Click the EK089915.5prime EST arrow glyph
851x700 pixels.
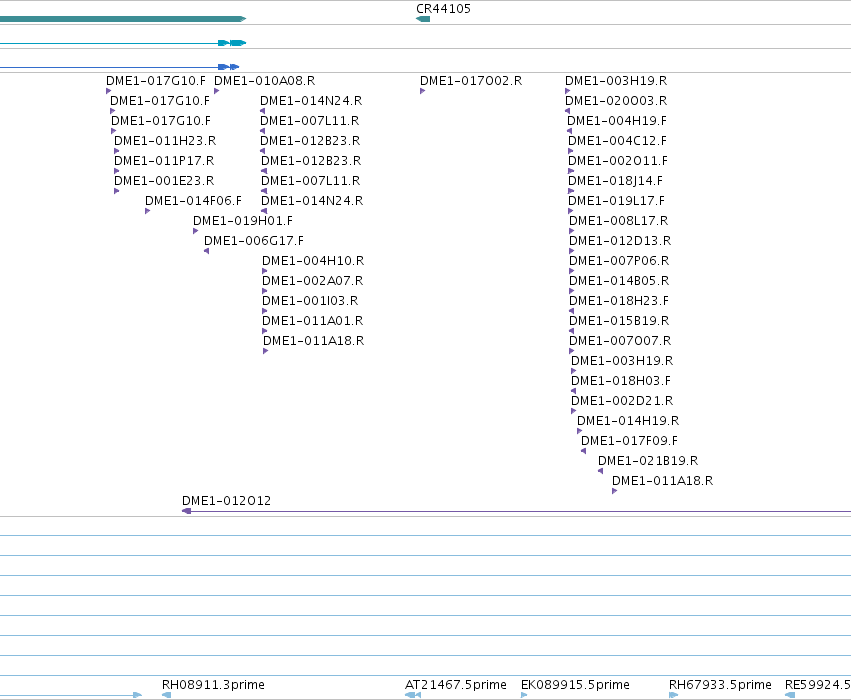(x=524, y=695)
